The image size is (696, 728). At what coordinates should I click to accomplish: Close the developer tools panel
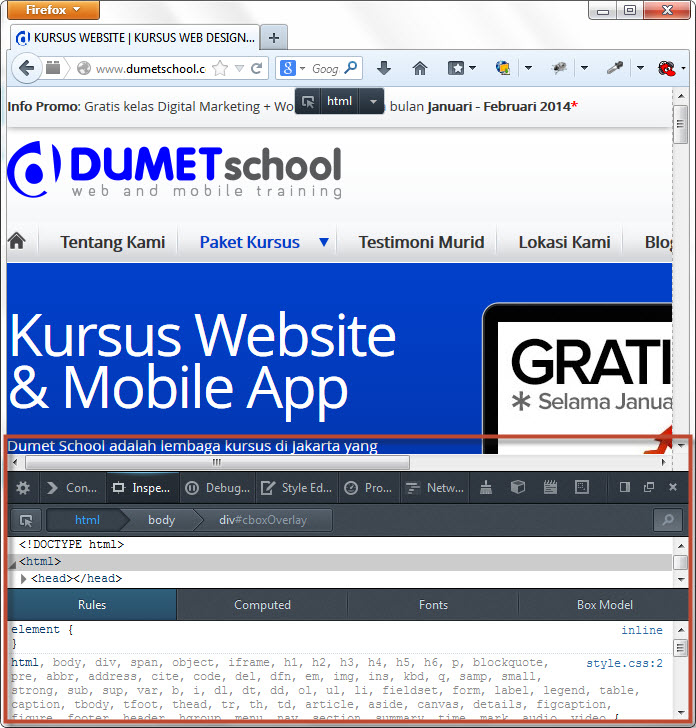pos(673,487)
